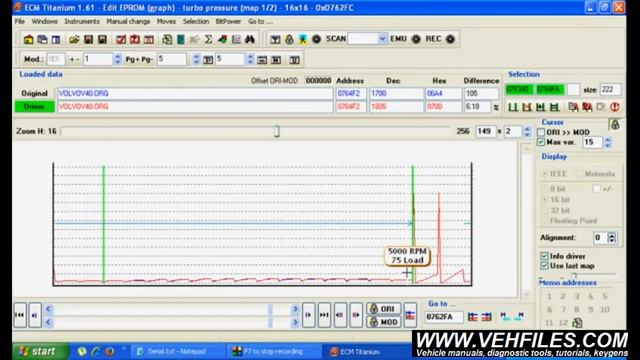Click the teal book icon in toolbar
640x360 pixels.
(x=181, y=39)
